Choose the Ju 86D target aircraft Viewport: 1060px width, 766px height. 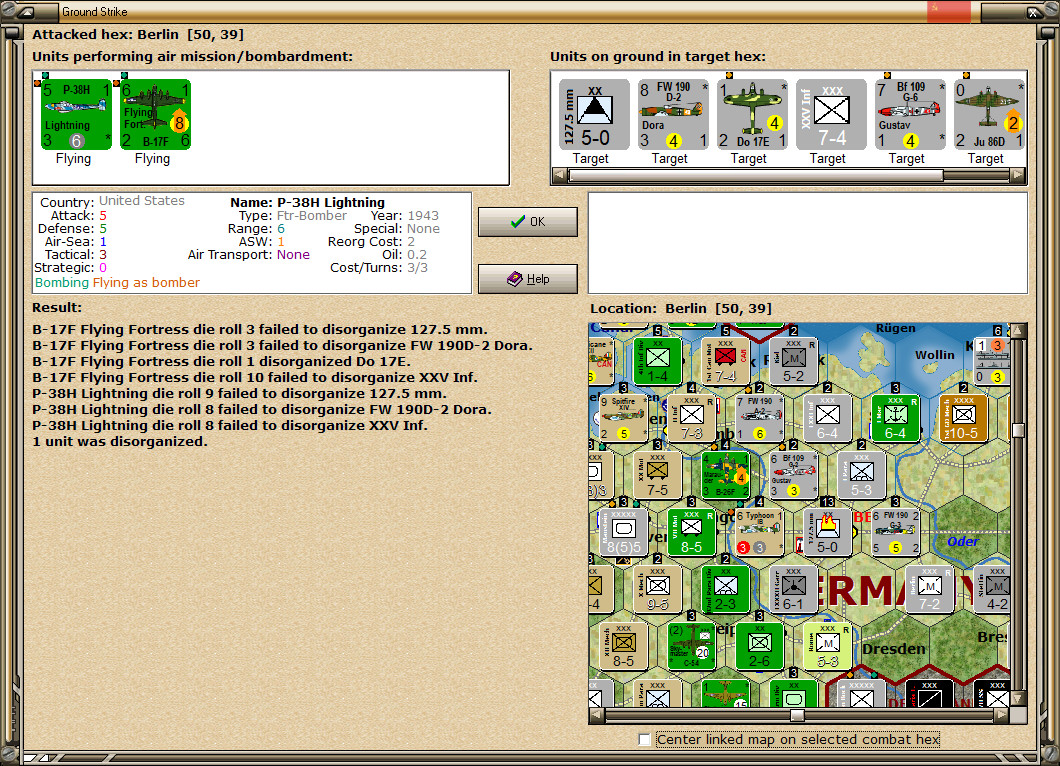989,114
